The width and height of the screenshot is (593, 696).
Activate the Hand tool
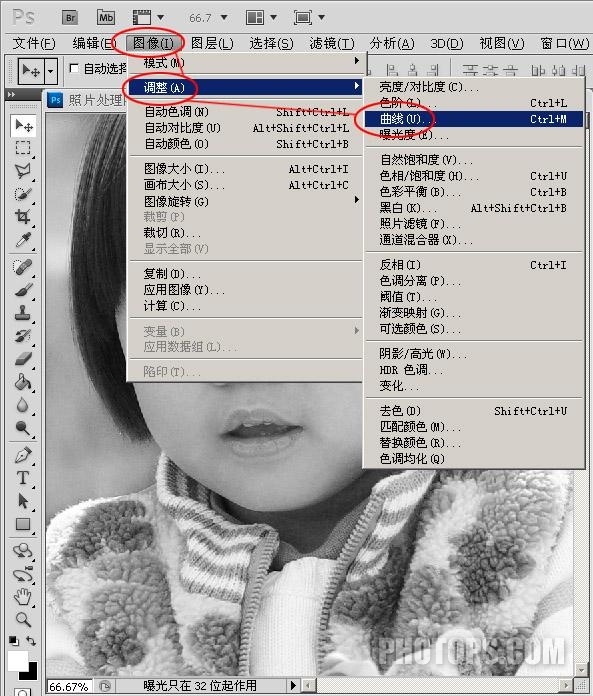point(23,597)
